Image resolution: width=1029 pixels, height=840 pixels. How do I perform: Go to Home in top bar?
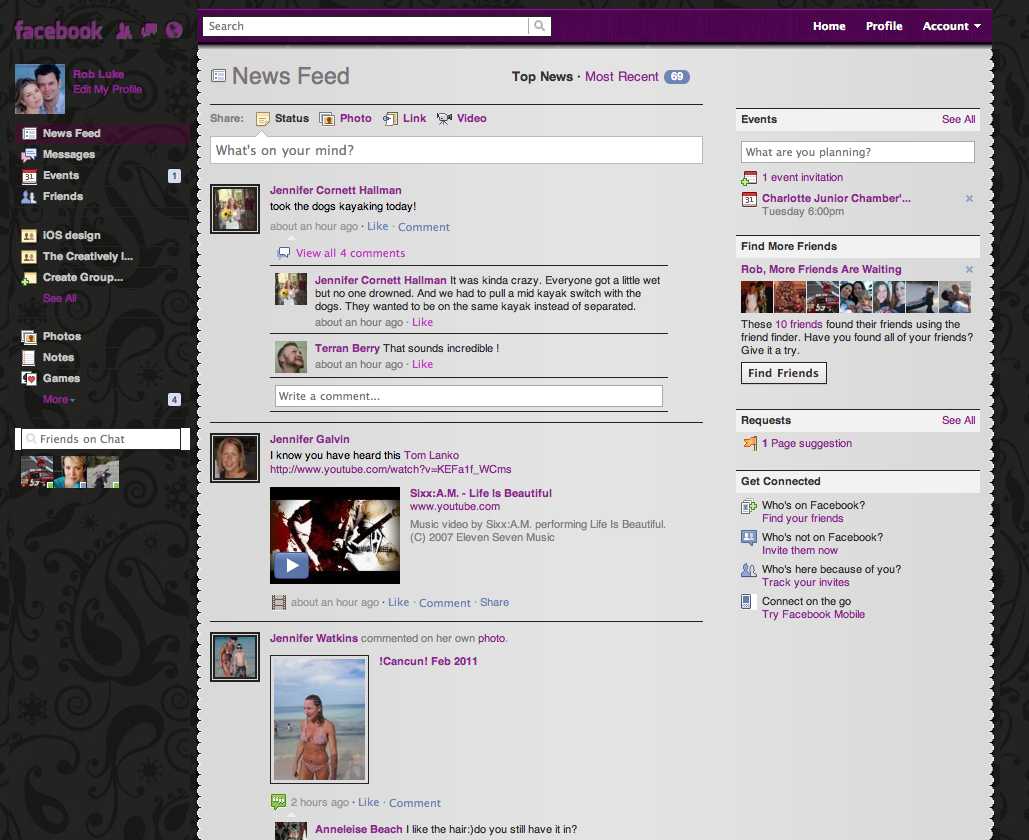tap(829, 26)
